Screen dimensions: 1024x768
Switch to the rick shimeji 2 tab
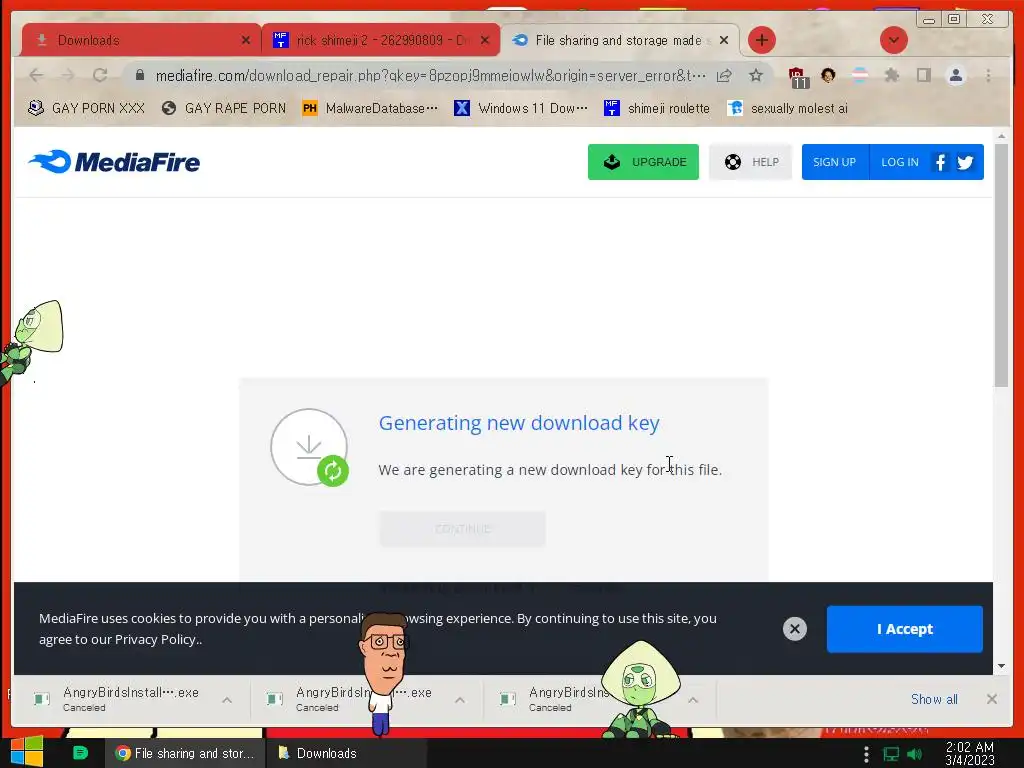[380, 40]
